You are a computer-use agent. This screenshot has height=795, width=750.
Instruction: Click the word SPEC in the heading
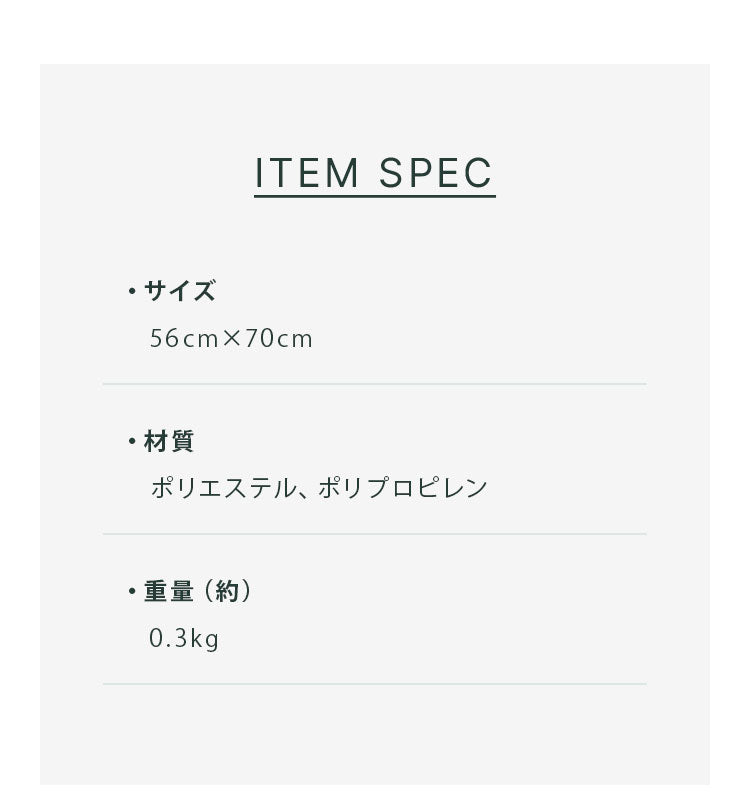point(437,173)
